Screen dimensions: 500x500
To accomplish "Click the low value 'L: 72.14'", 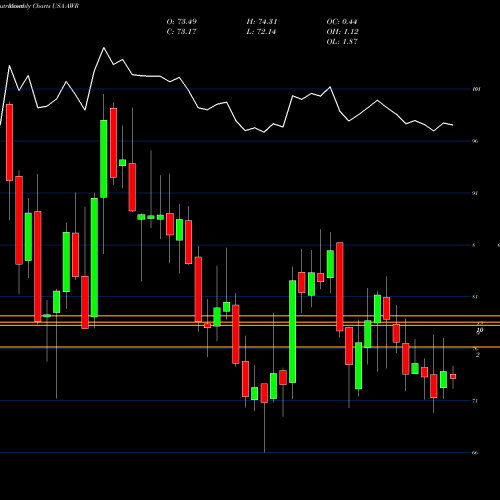I will click(262, 32).
